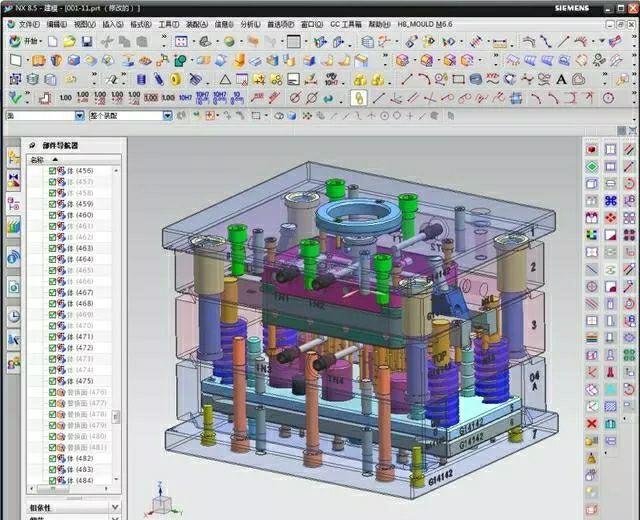This screenshot has height=520, width=640.
Task: Click the 10H7 tolerance icon
Action: click(185, 98)
